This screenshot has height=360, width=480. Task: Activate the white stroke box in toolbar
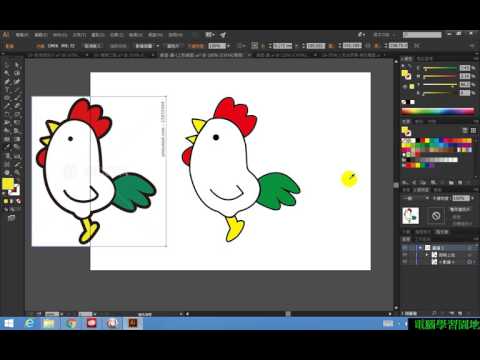15,190
